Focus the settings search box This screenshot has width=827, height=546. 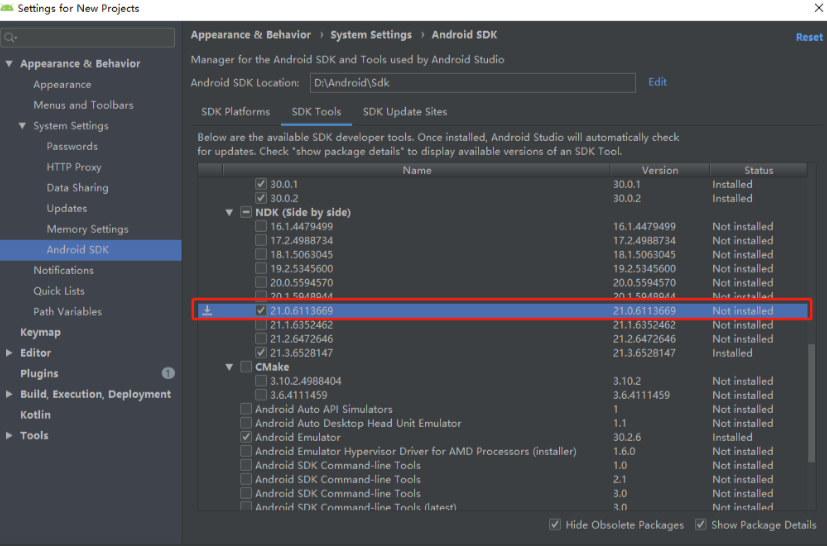click(88, 37)
